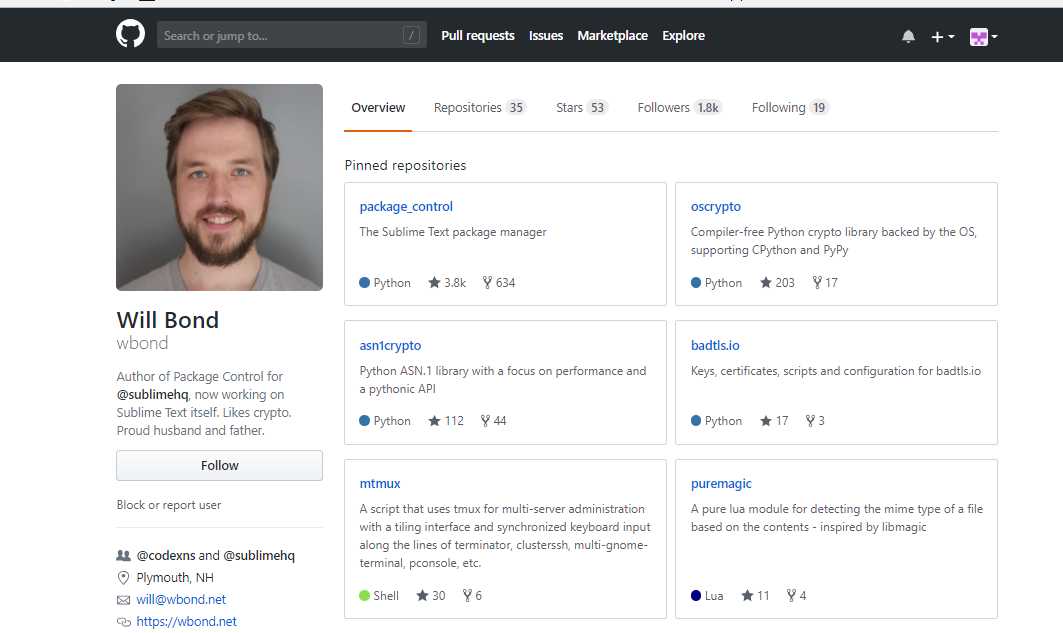Expand the plus create-new dropdown
This screenshot has width=1063, height=633.
942,37
